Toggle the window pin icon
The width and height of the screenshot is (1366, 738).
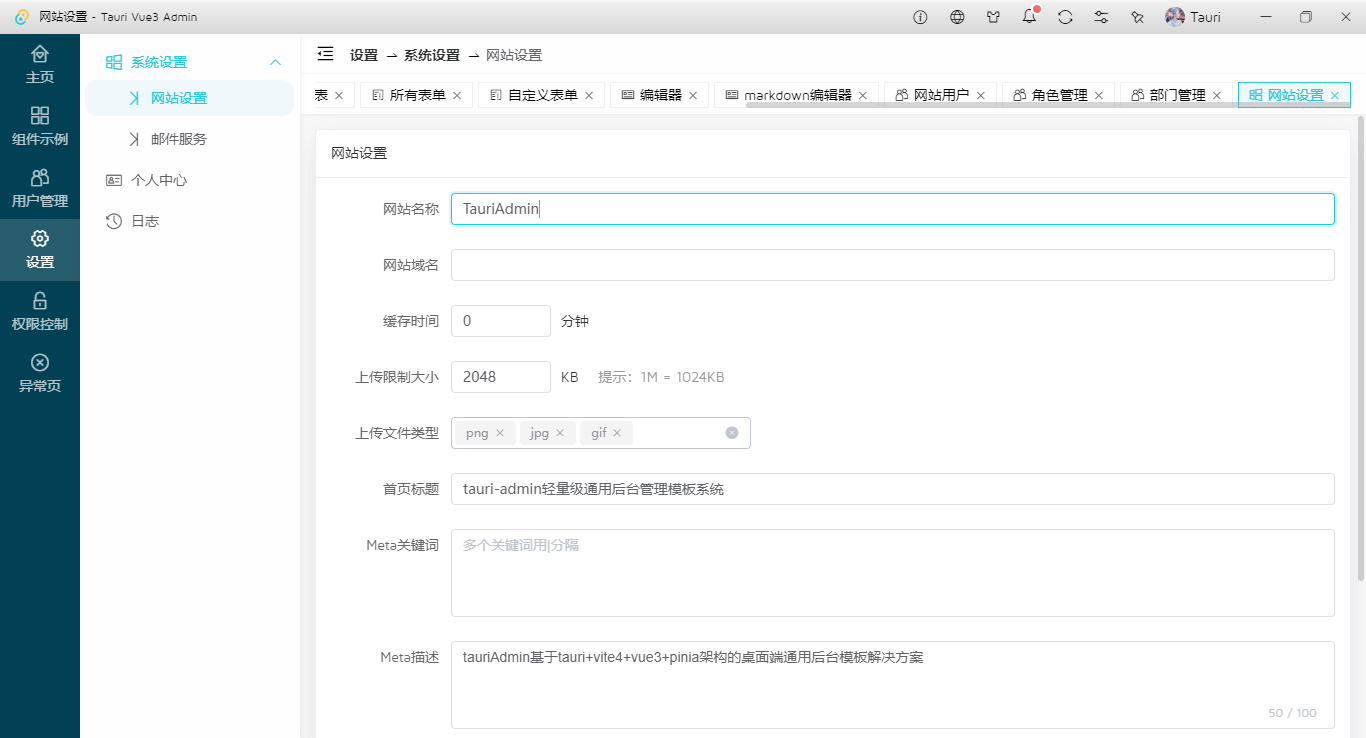[x=1137, y=16]
